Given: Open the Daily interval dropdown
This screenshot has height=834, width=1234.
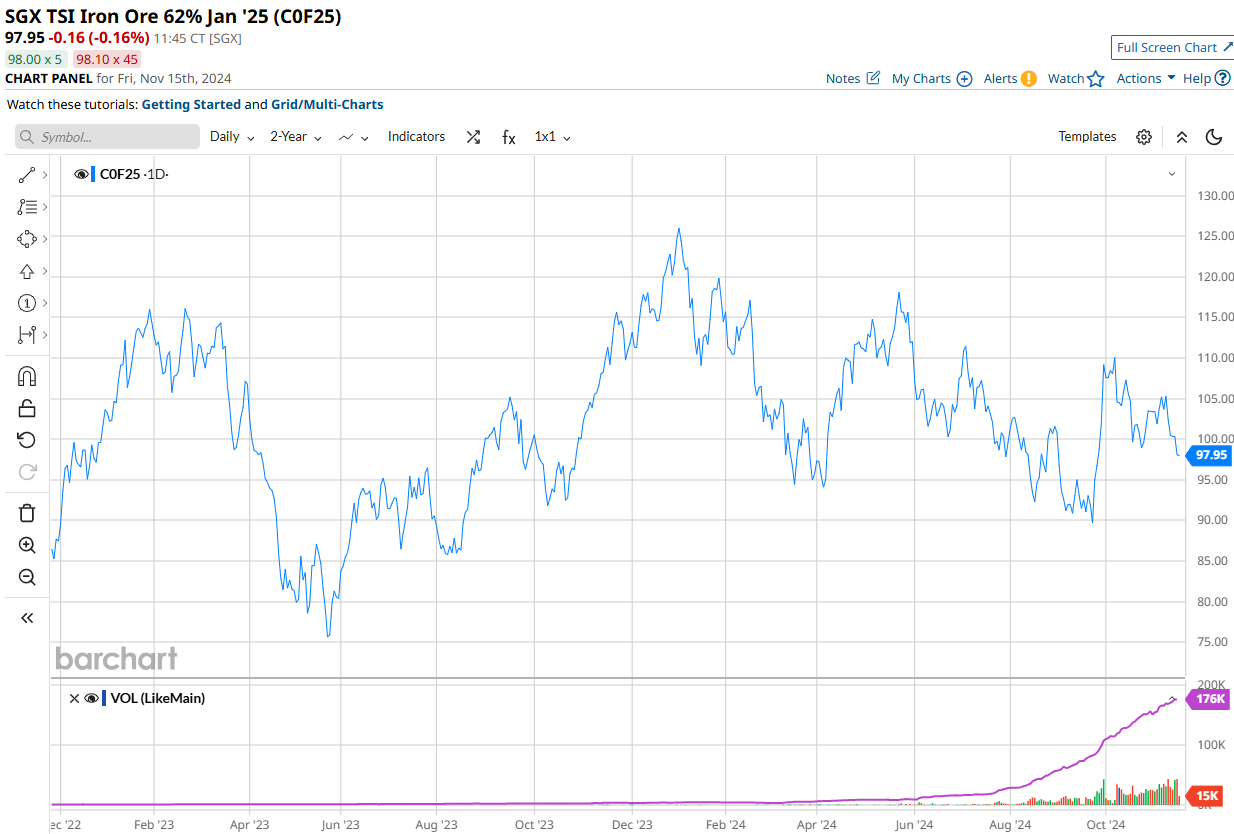Looking at the screenshot, I should (x=232, y=137).
